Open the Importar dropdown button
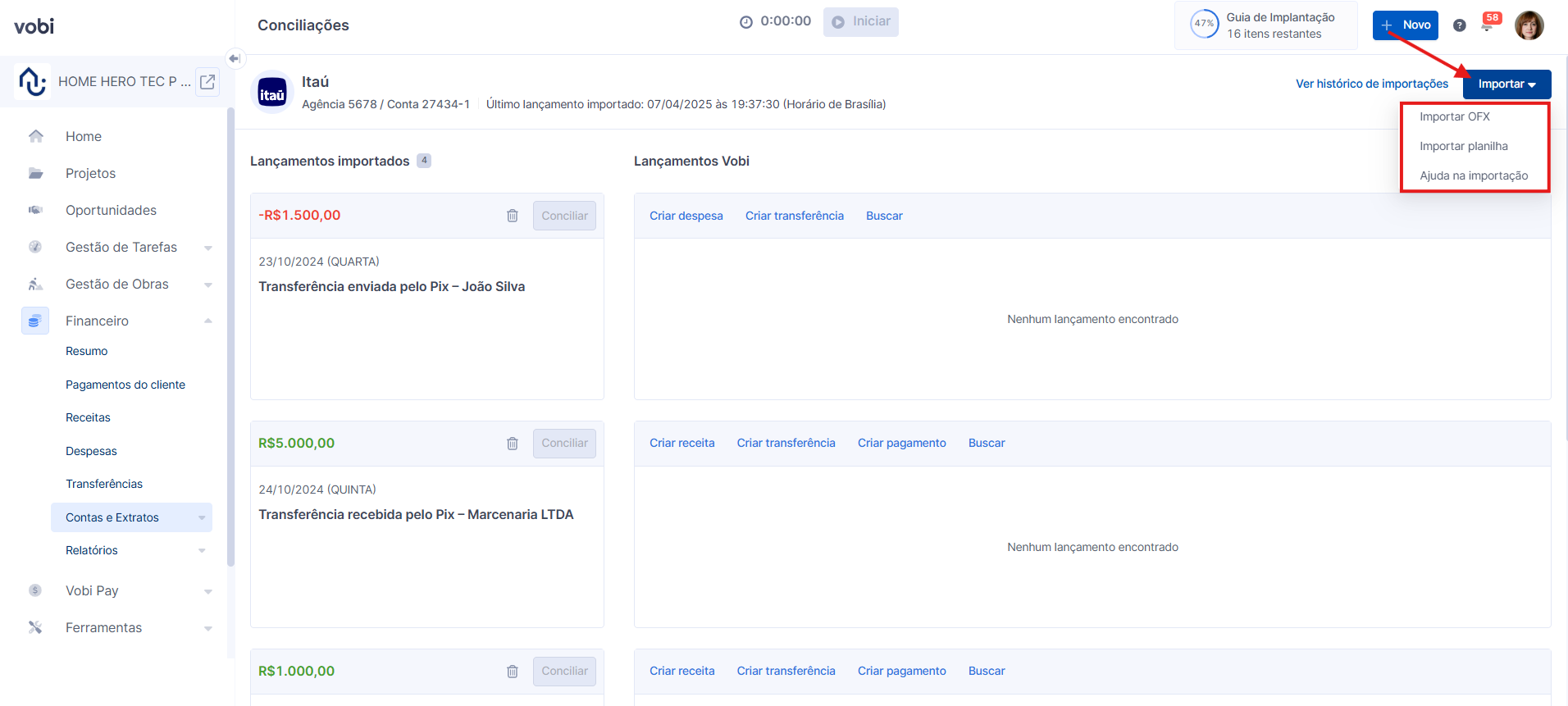The height and width of the screenshot is (706, 1568). 1506,84
